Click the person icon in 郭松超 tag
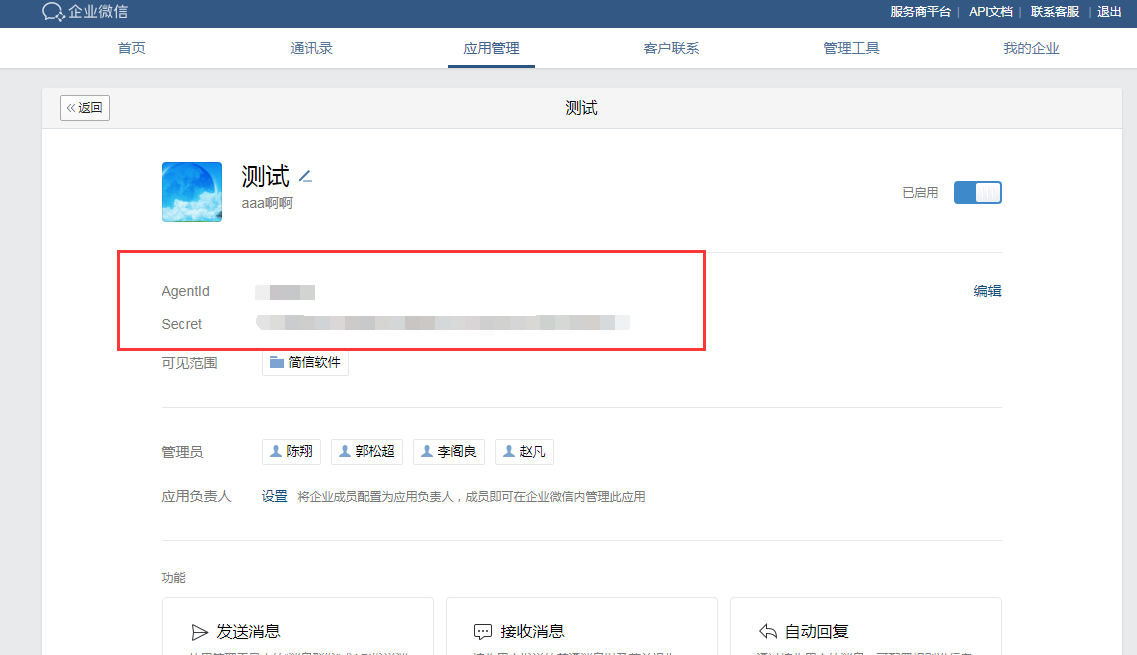1137x655 pixels. [x=344, y=451]
